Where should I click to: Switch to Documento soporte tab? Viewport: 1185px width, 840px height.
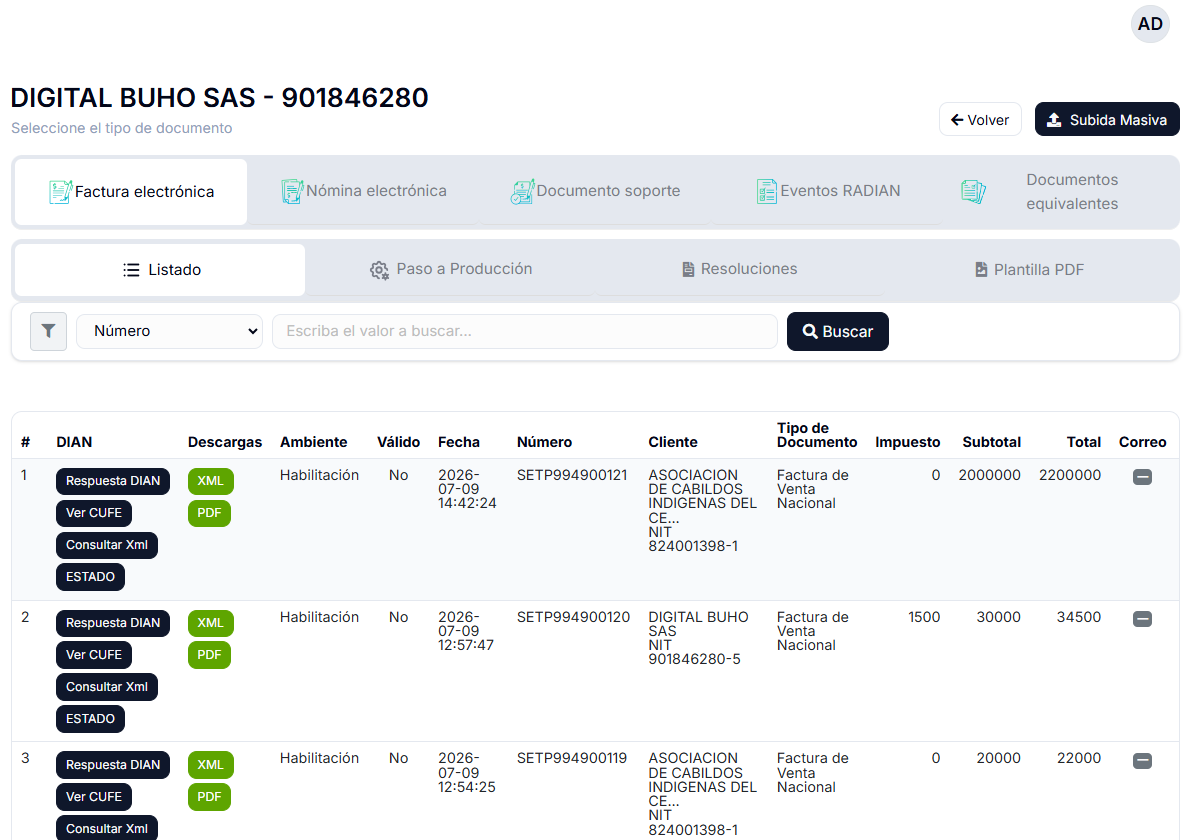596,191
